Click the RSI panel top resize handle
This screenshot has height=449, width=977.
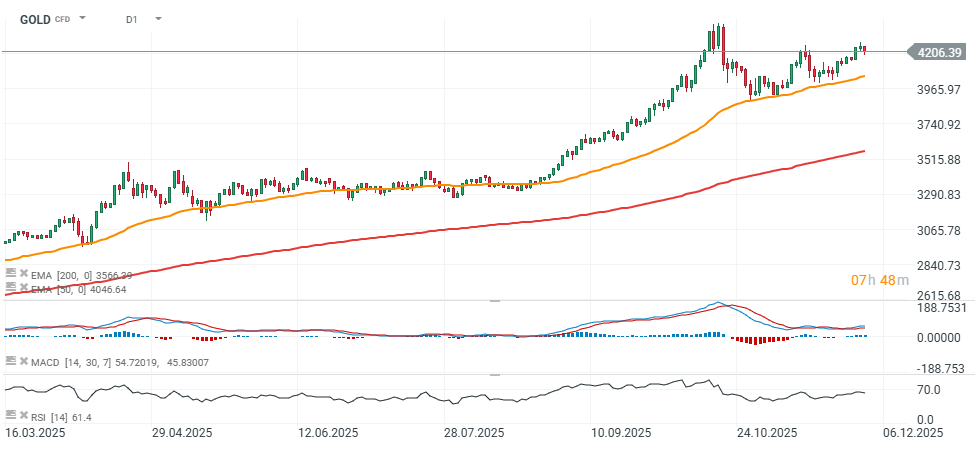[495, 375]
